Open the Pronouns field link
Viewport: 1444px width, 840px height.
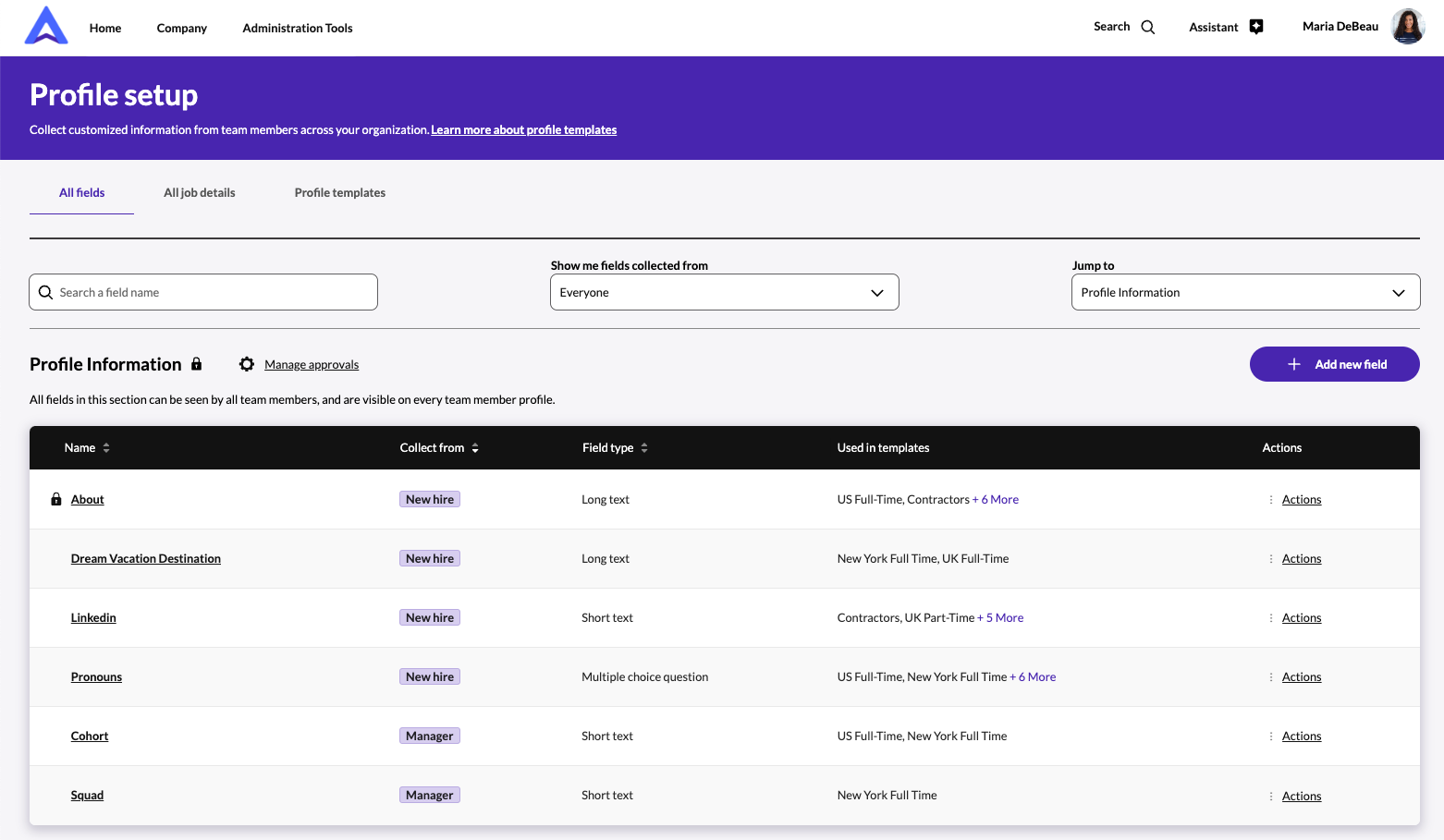[x=96, y=676]
